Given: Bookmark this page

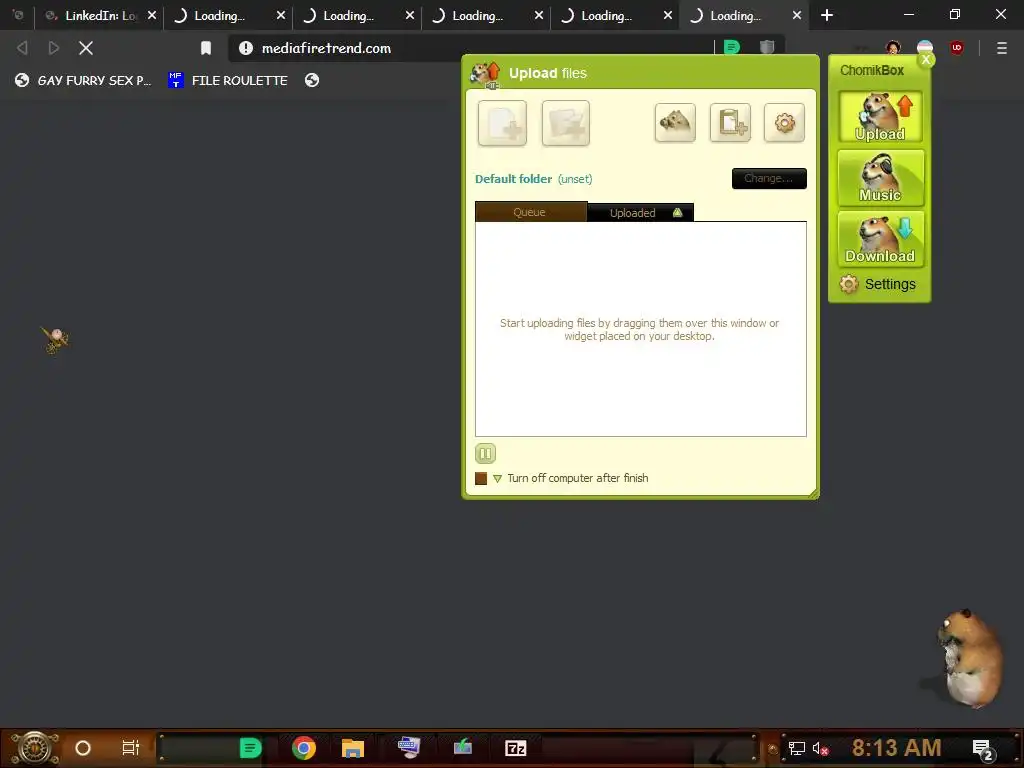Looking at the screenshot, I should pos(206,48).
